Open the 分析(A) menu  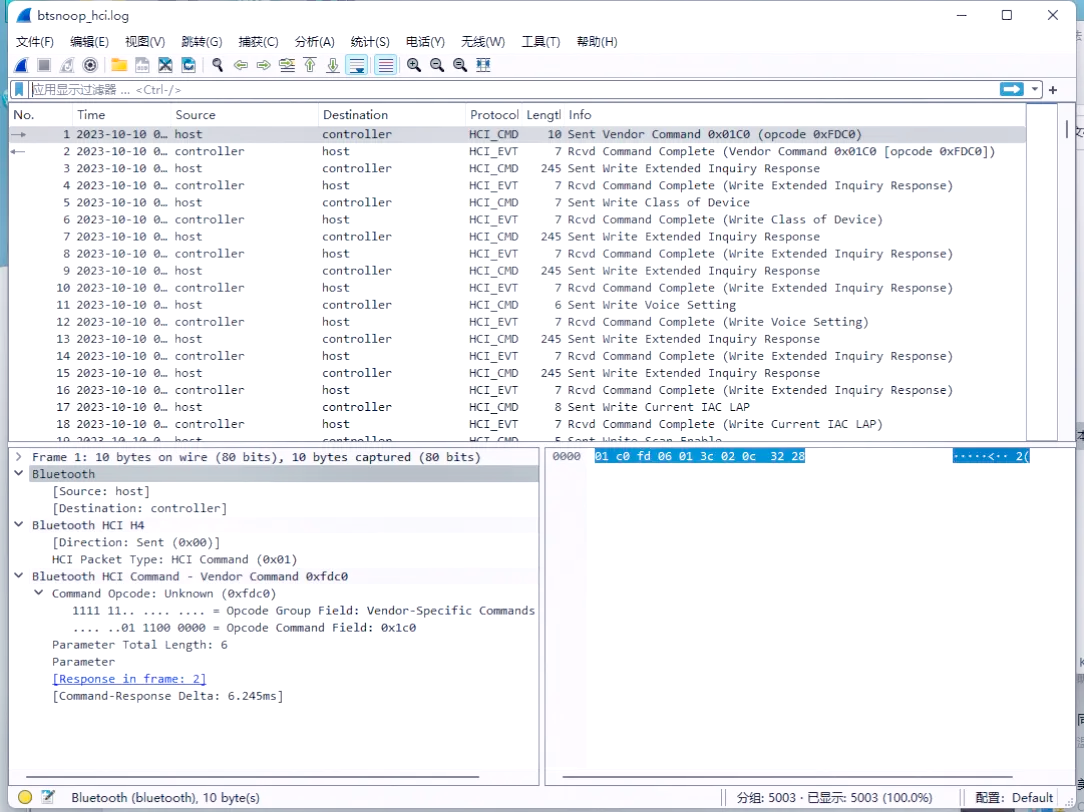point(315,41)
